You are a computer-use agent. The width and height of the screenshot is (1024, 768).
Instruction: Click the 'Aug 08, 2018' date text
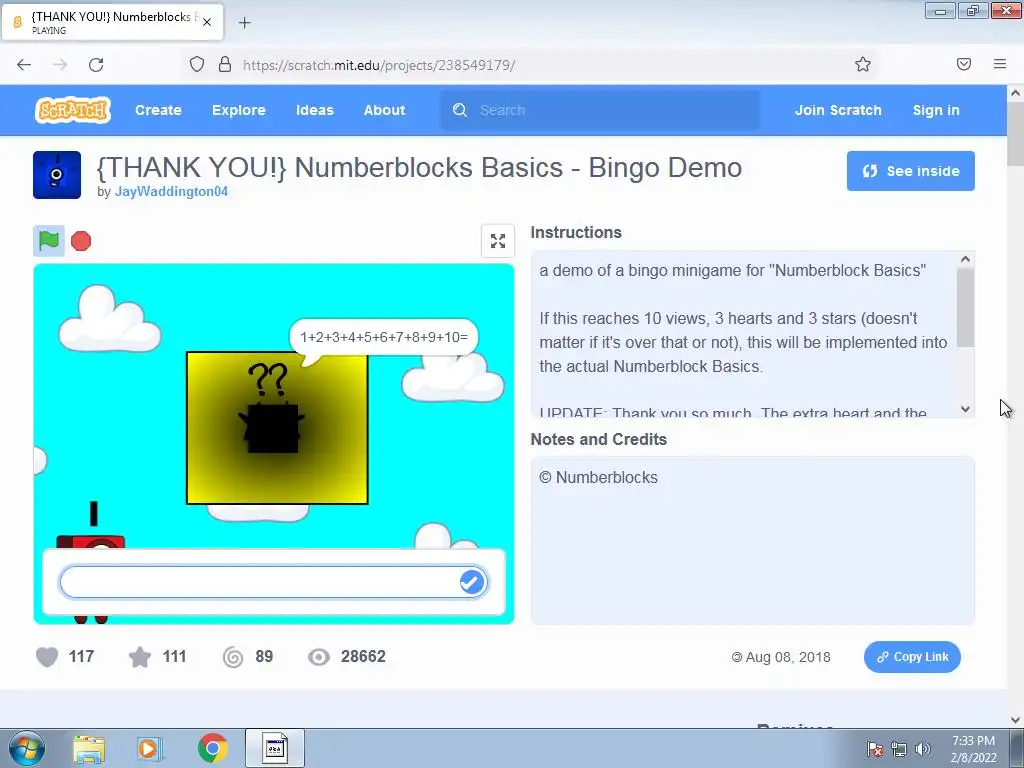[x=788, y=657]
